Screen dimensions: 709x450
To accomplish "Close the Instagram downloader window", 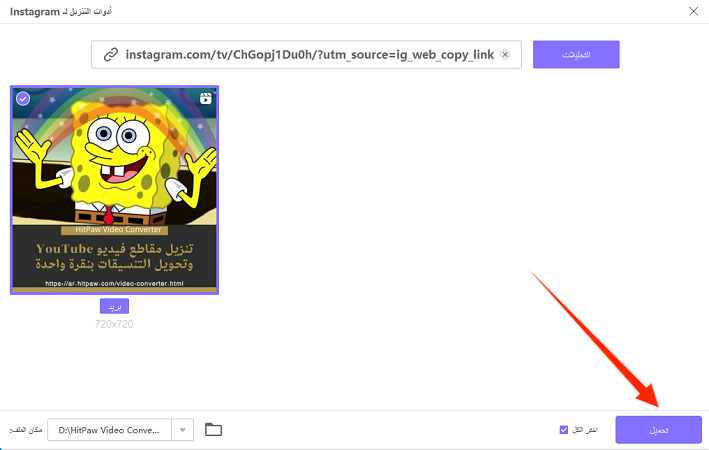I will [693, 11].
